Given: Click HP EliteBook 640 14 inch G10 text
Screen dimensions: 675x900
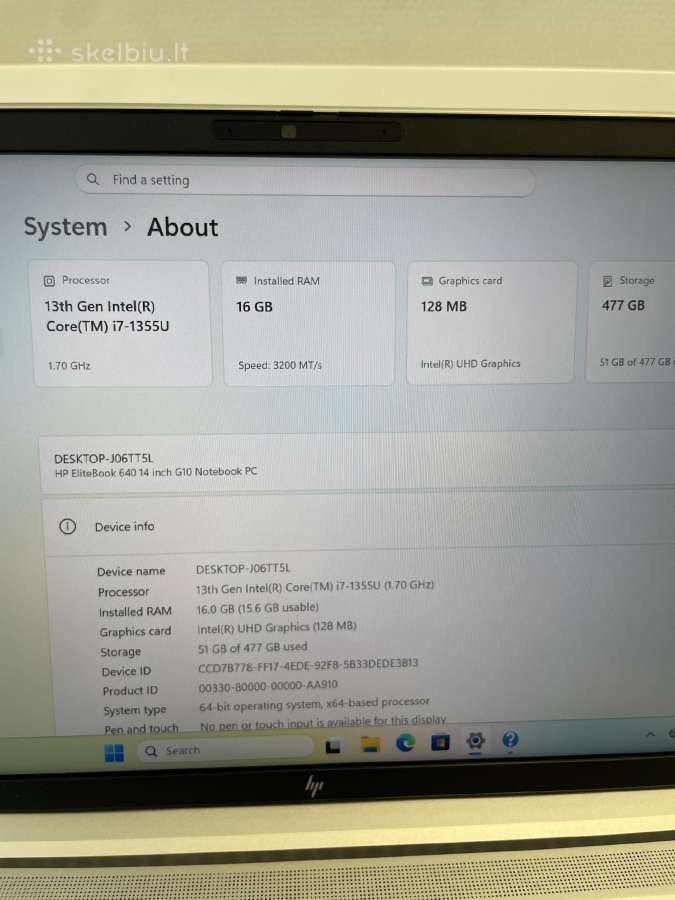Looking at the screenshot, I should click(156, 472).
